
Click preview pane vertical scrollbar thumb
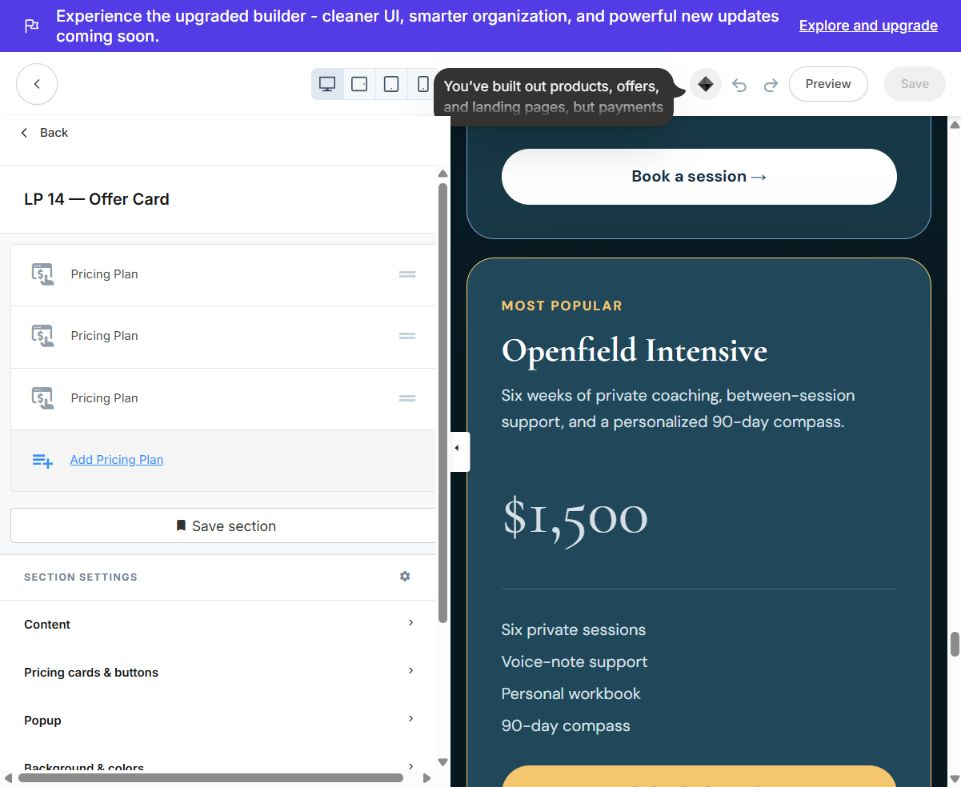pyautogui.click(x=954, y=644)
